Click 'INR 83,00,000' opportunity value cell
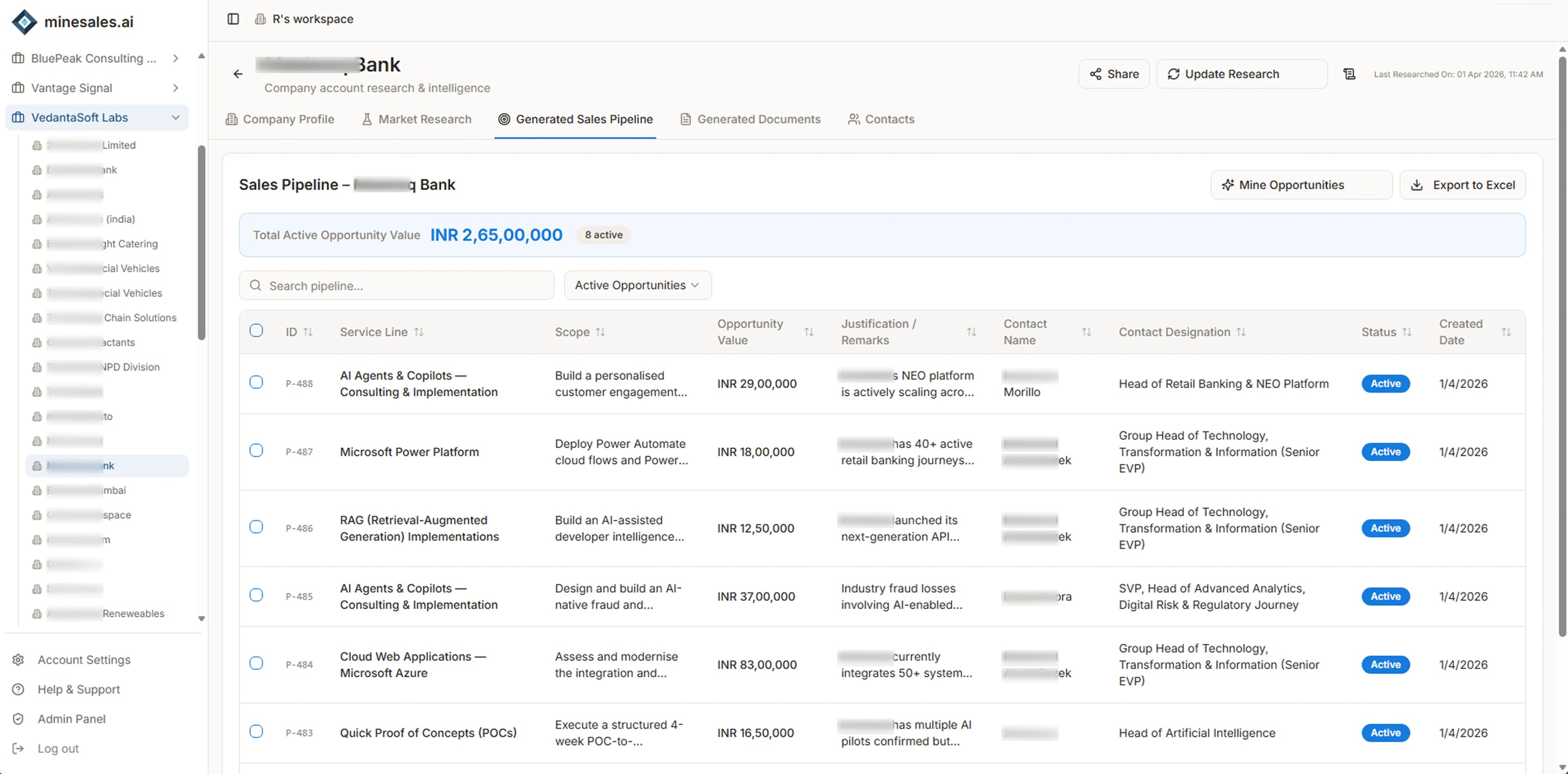Viewport: 1568px width, 774px height. [x=757, y=665]
